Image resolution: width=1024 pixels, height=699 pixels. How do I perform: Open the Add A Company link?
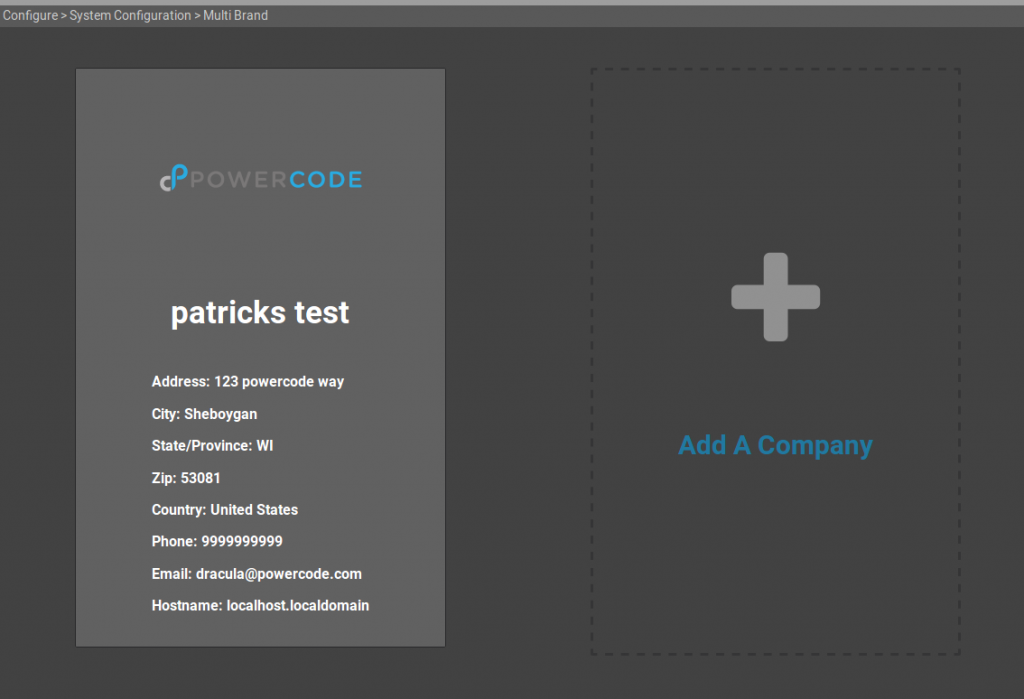pyautogui.click(x=775, y=446)
